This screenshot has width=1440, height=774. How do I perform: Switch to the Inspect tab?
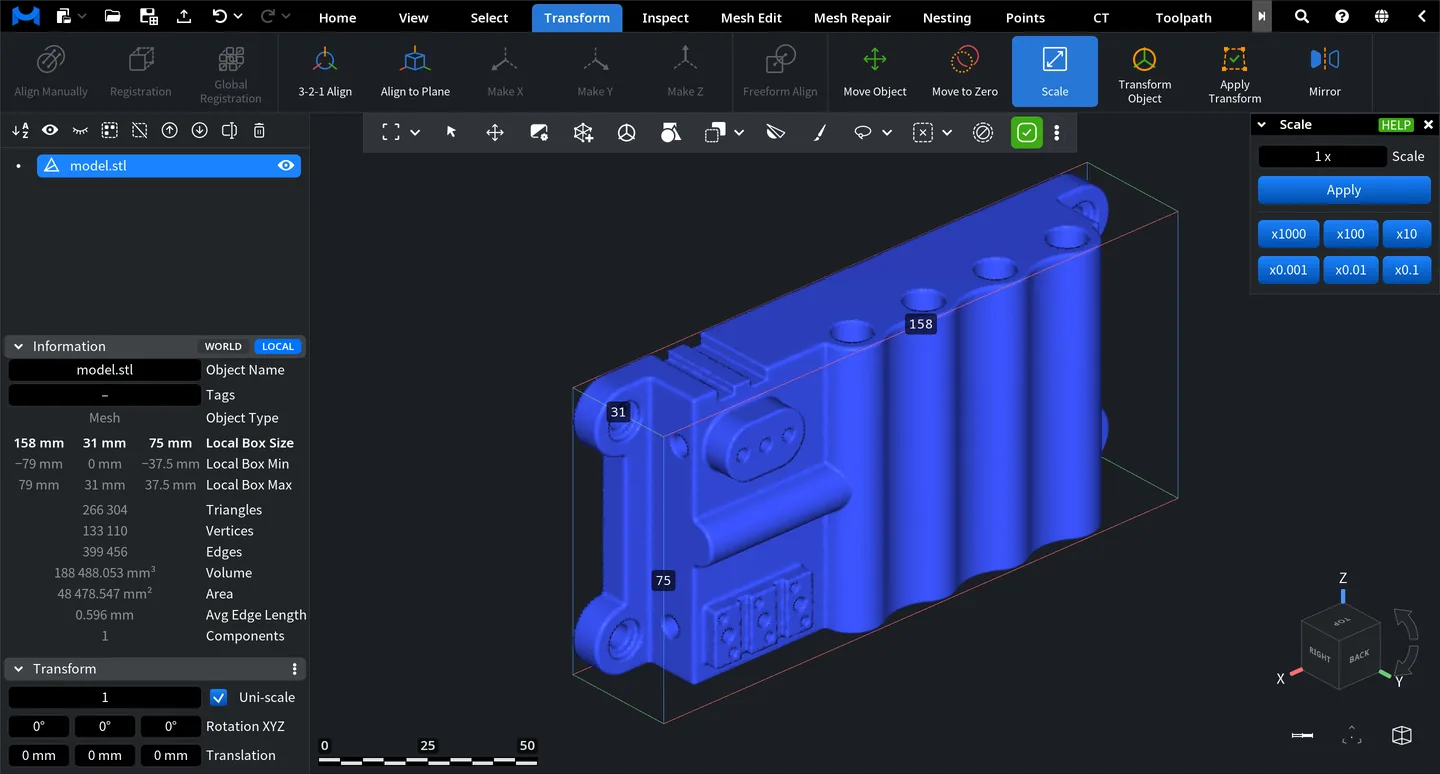point(665,17)
